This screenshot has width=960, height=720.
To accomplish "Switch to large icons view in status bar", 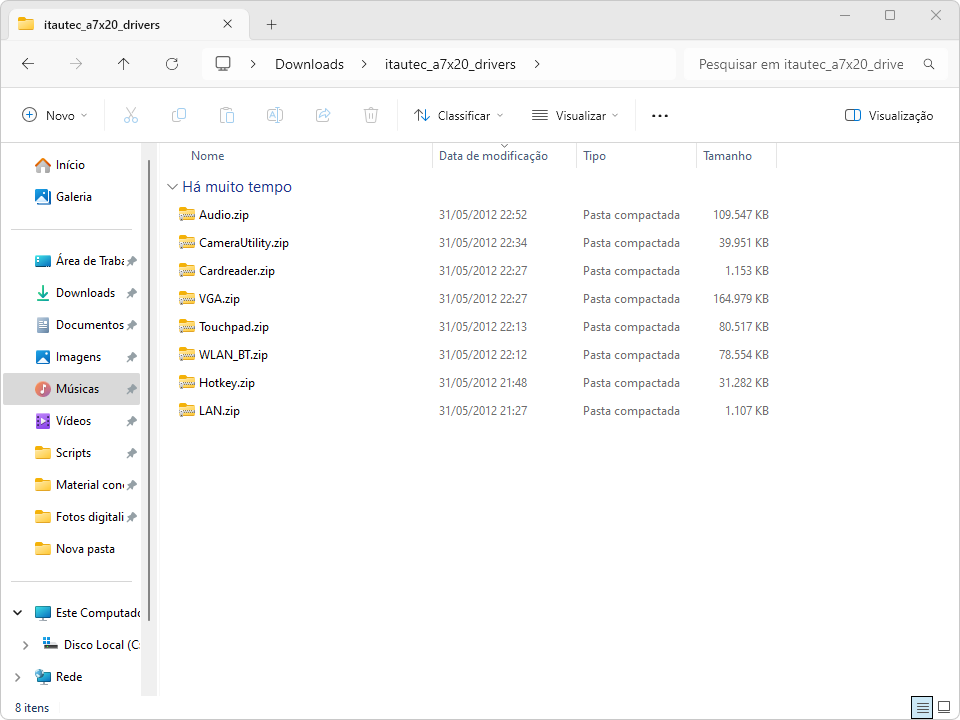I will (x=944, y=708).
